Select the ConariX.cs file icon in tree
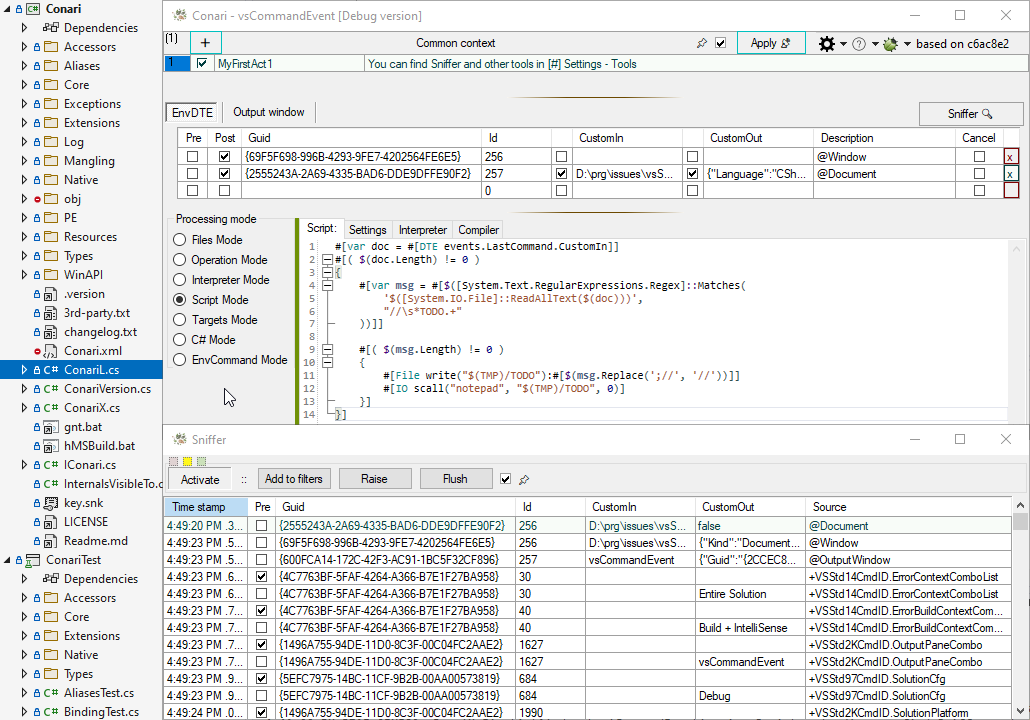1030x720 pixels. click(49, 408)
